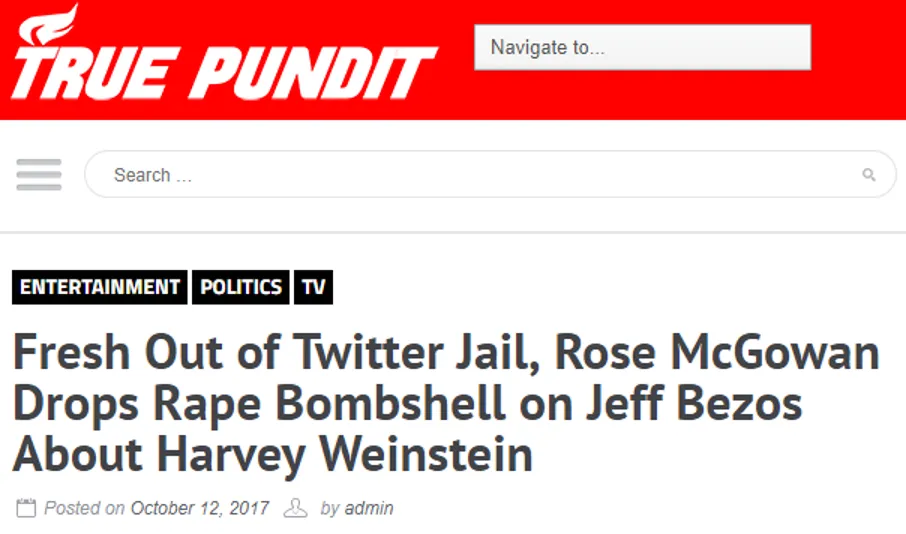906x534 pixels.
Task: Click the flame emblem above True Pundit
Action: pos(48,24)
